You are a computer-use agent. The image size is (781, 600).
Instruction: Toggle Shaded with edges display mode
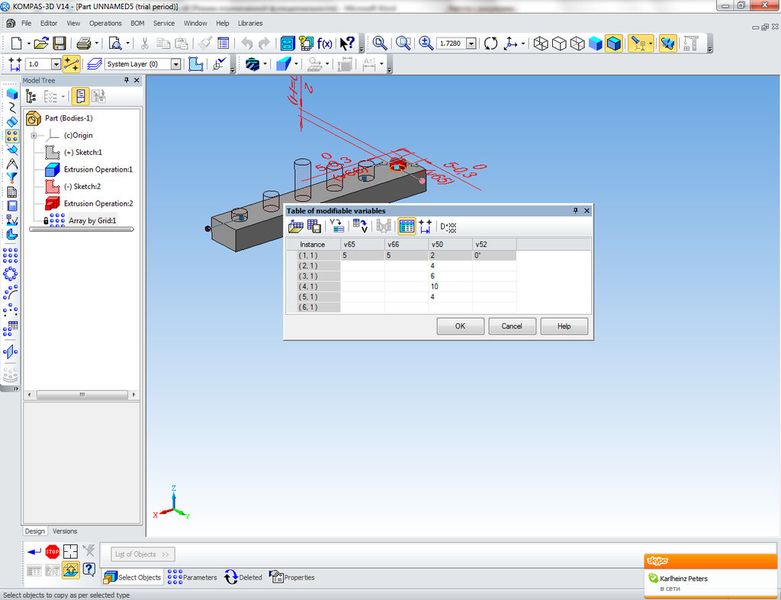pos(614,43)
